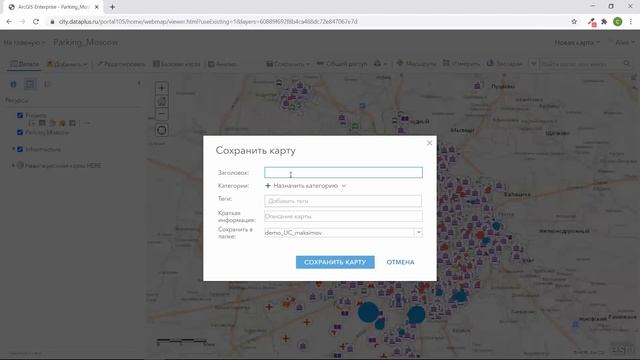This screenshot has height=360, width=640.
Task: Click СОХРАНИТЬ КАРТУ button
Action: pos(335,262)
